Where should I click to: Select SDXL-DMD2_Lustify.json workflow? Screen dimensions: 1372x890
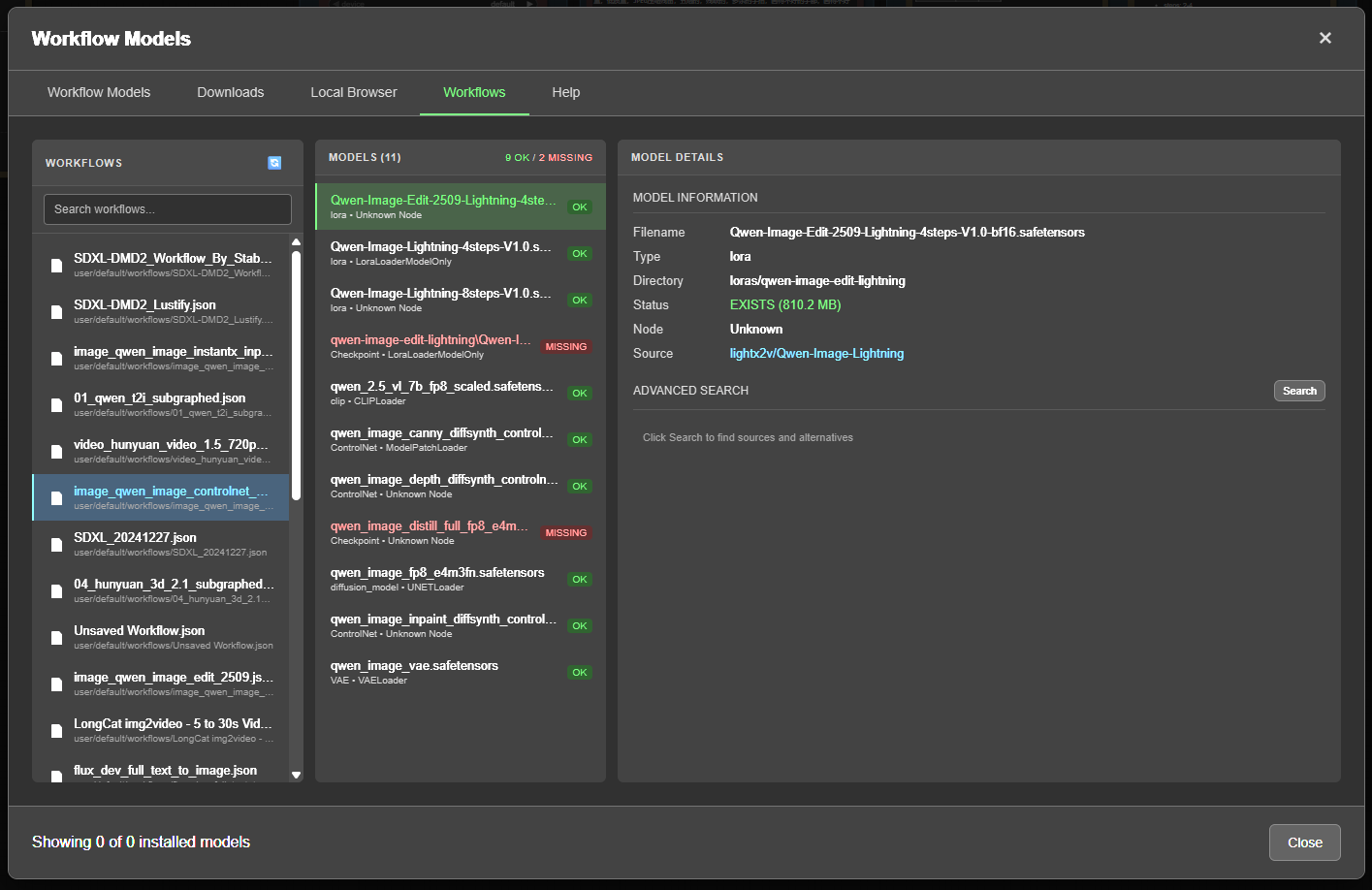click(161, 311)
